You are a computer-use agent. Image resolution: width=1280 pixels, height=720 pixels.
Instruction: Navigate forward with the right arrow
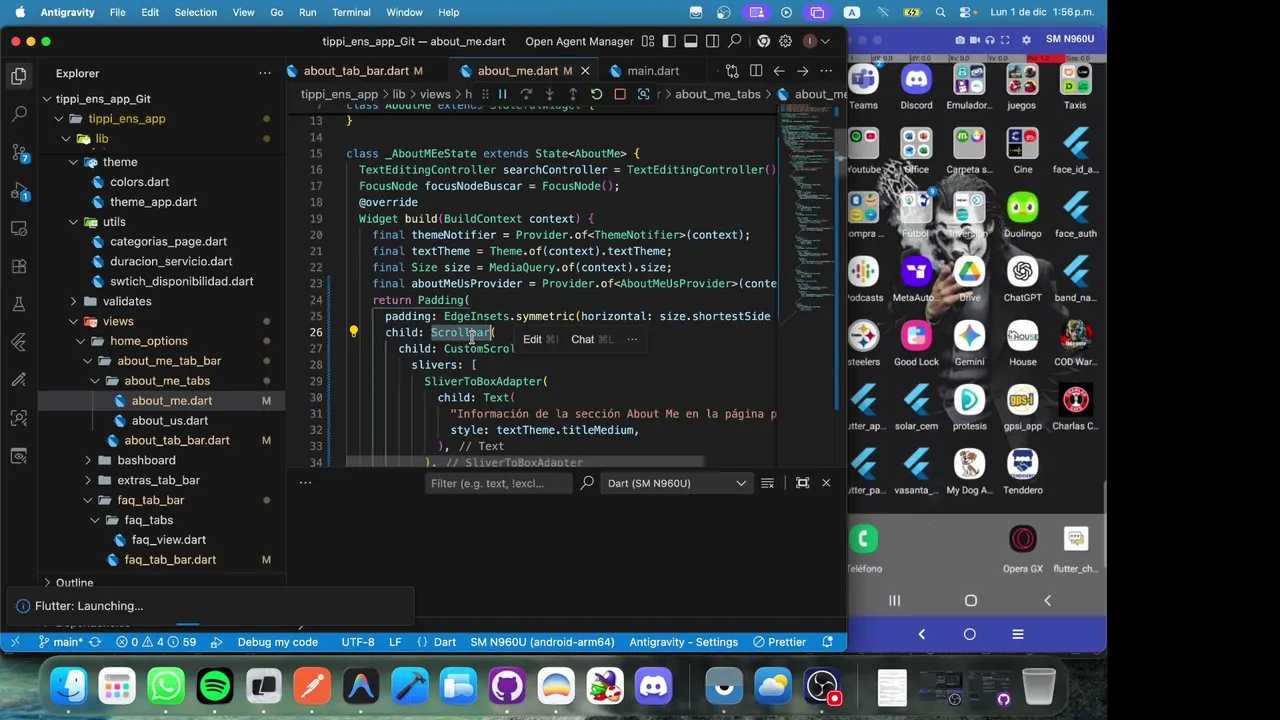pyautogui.click(x=802, y=71)
